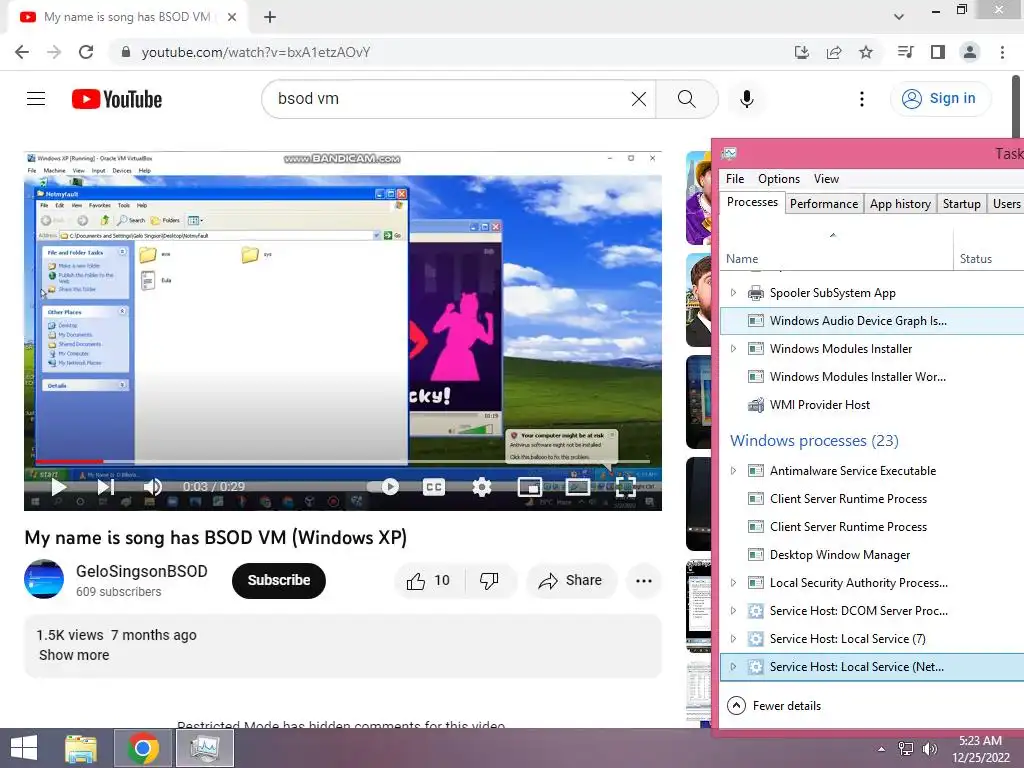This screenshot has width=1024, height=768.
Task: Open the Task Manager File menu
Action: tap(735, 179)
